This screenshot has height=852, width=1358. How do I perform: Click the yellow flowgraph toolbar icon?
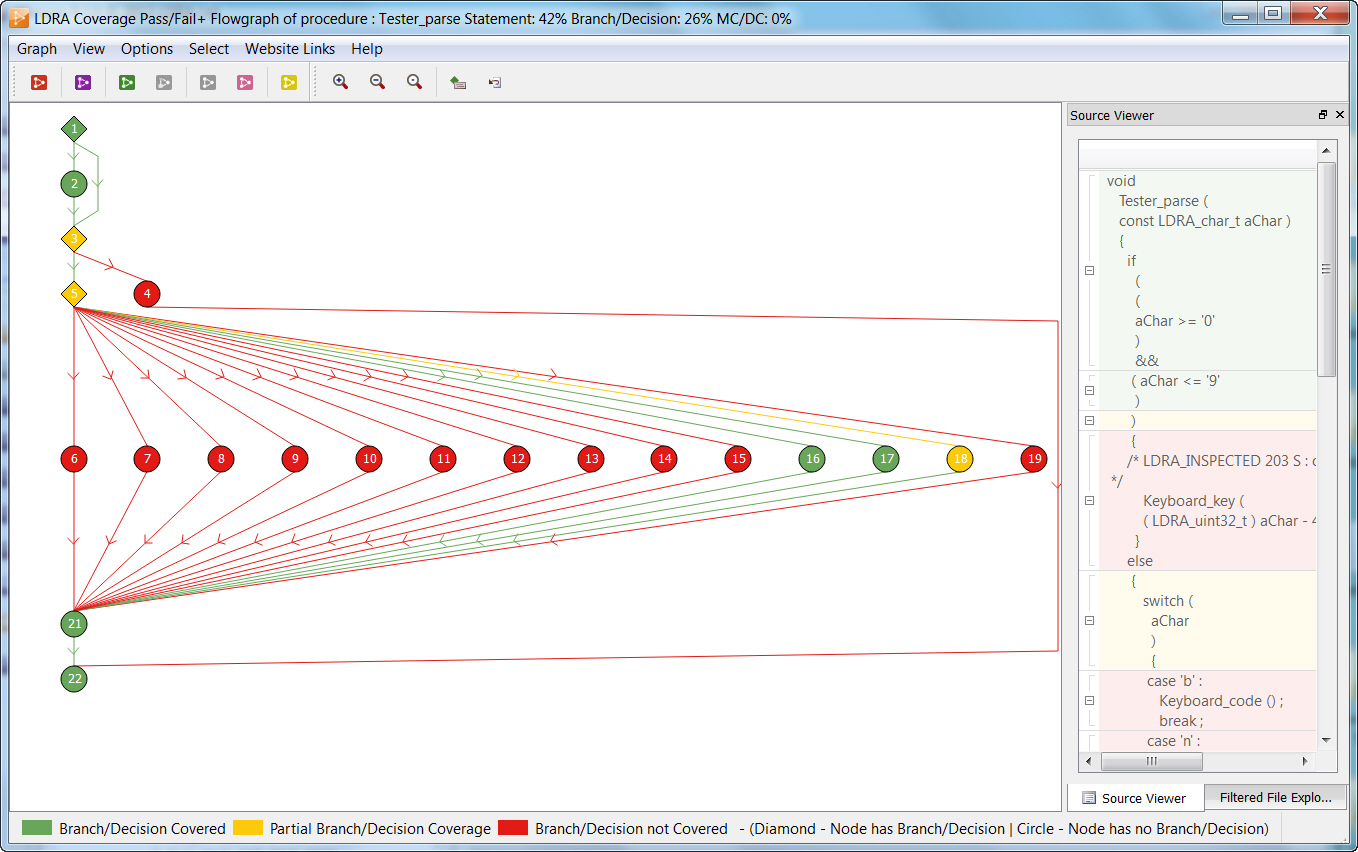[289, 83]
